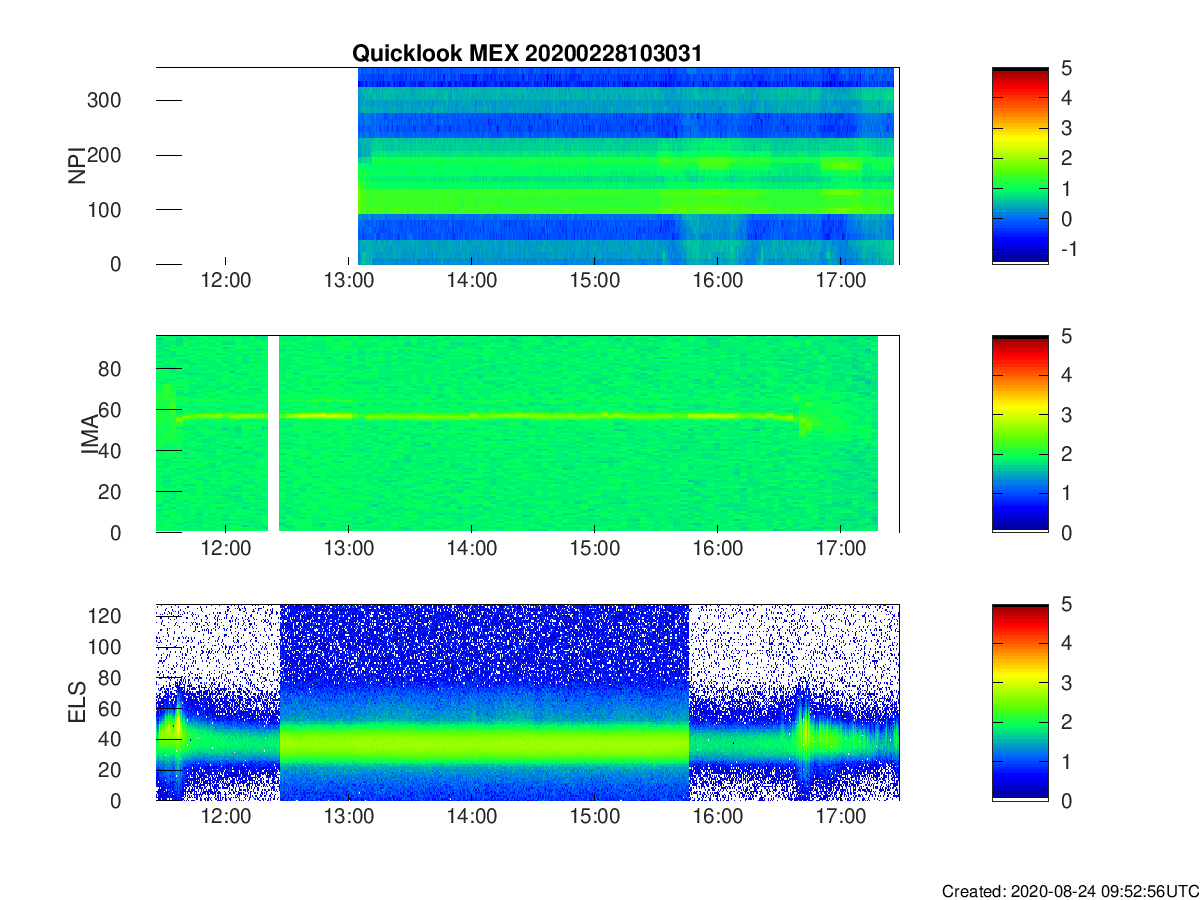Click '16:00' under the IMA plot
This screenshot has width=1200, height=900.
pos(718,551)
